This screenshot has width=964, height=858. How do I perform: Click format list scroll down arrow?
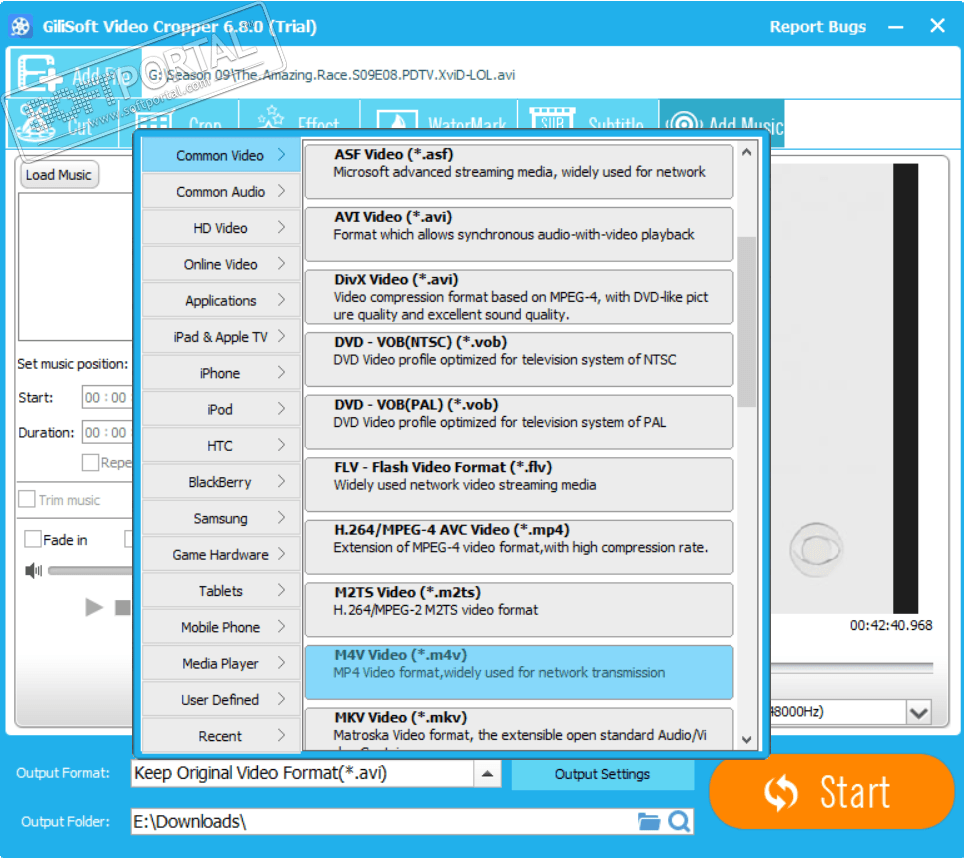coord(746,739)
